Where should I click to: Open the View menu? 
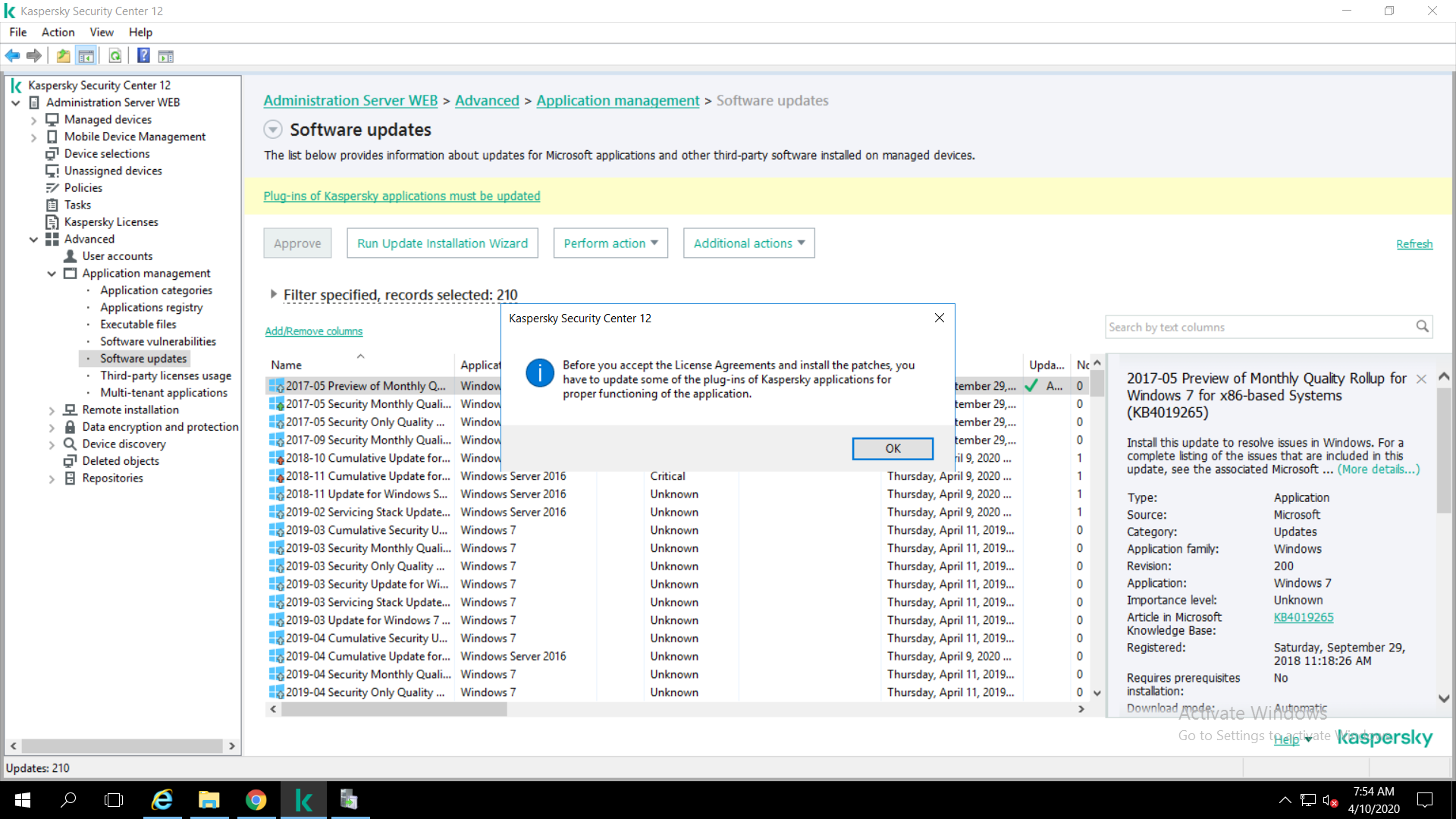(x=101, y=32)
